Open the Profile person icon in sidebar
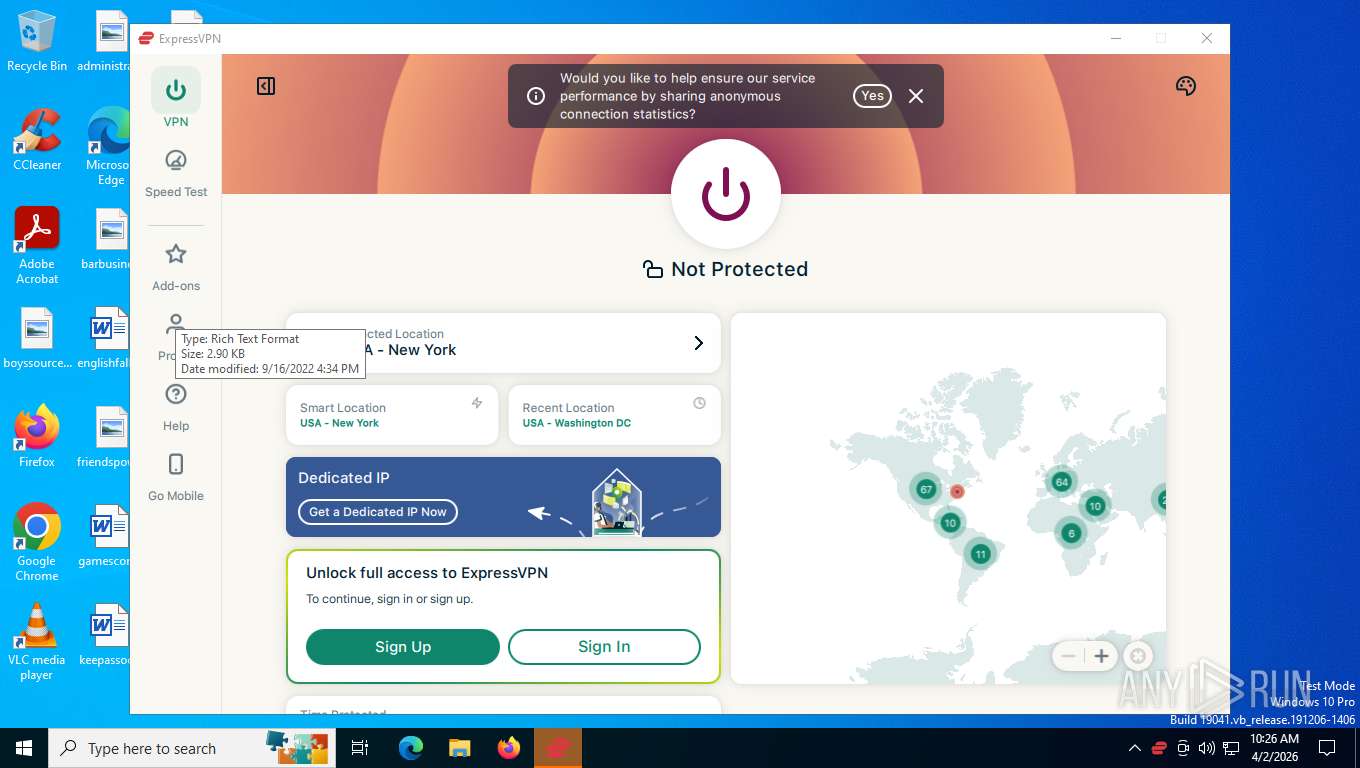Image resolution: width=1360 pixels, height=768 pixels. pos(176,323)
